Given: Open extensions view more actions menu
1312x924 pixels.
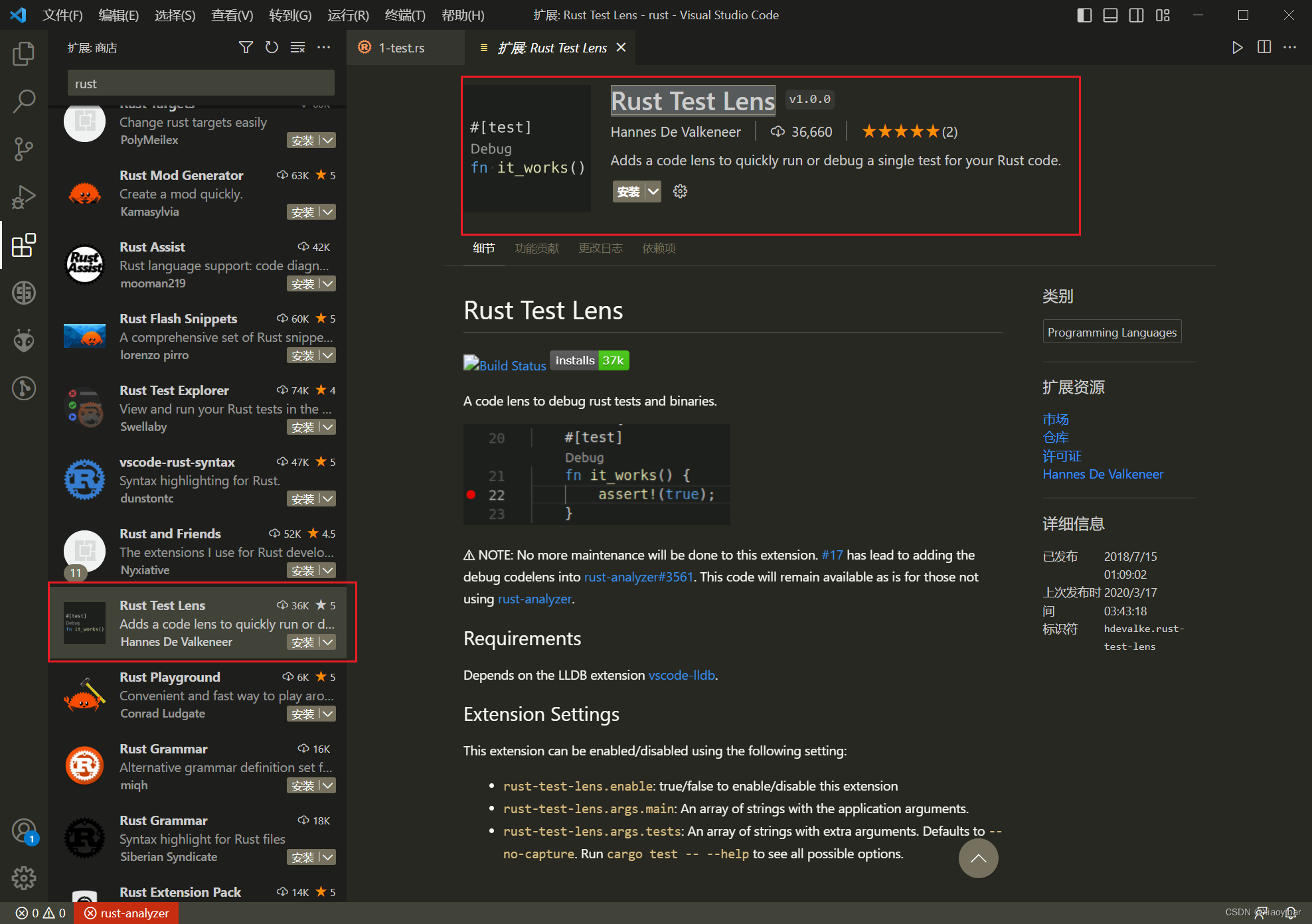Looking at the screenshot, I should [x=323, y=47].
